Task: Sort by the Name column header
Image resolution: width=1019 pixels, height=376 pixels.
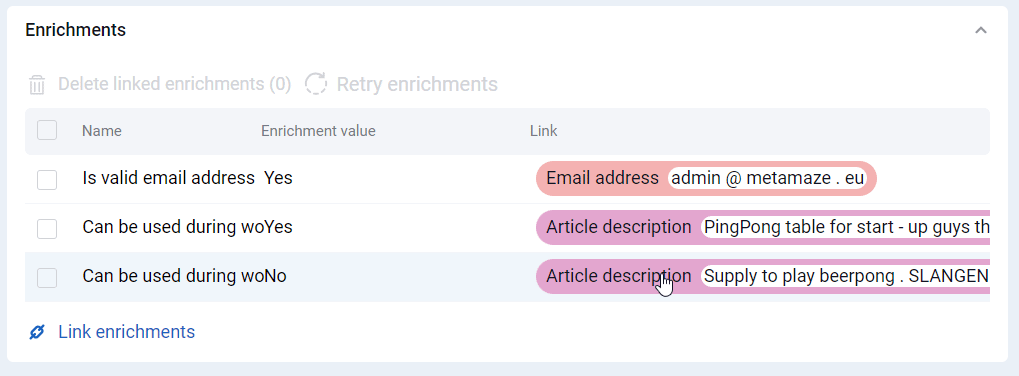Action: click(101, 131)
